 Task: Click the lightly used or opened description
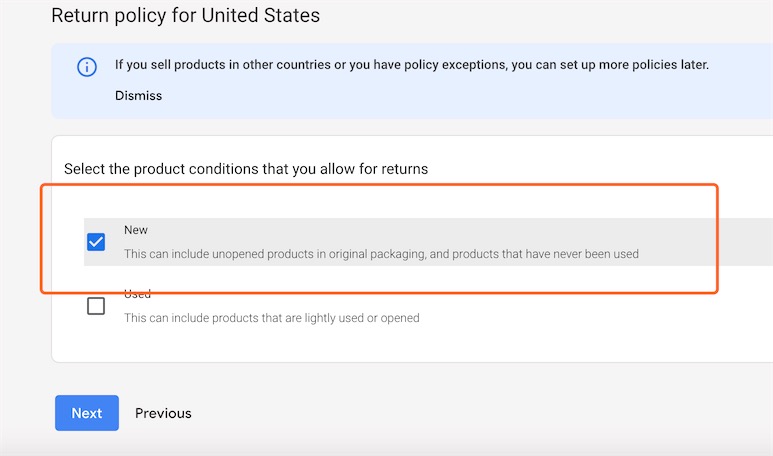tap(272, 318)
